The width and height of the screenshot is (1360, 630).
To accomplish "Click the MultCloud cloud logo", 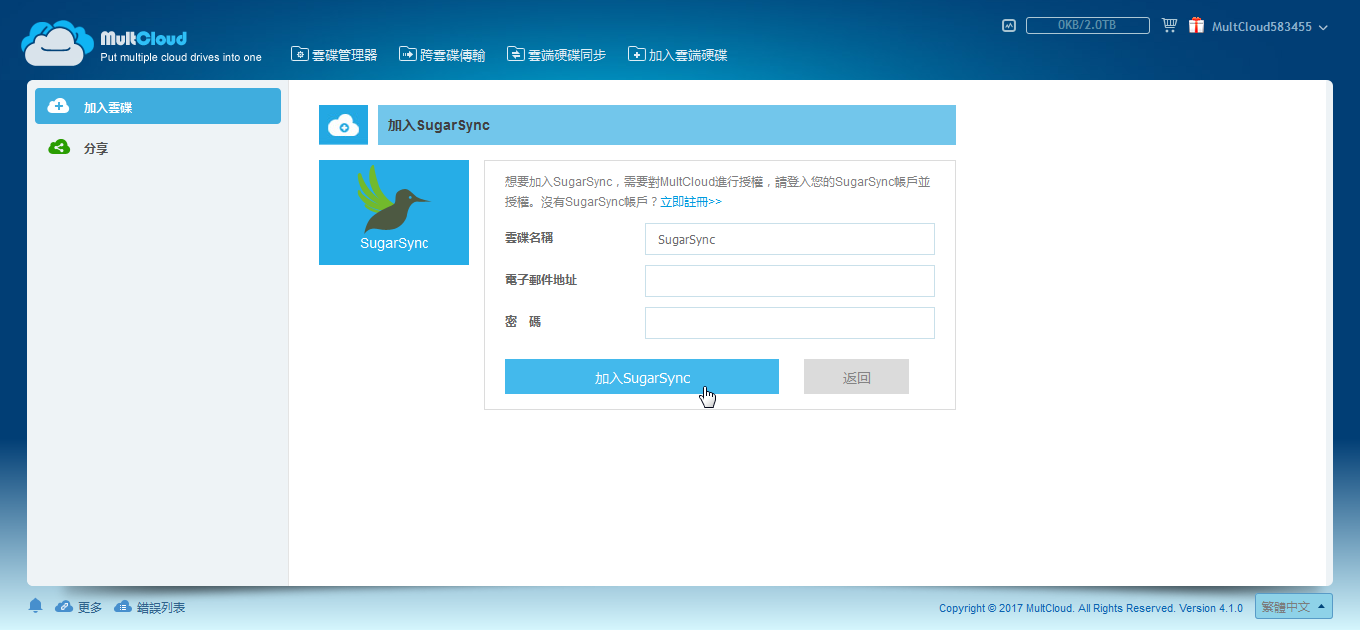I will [x=57, y=43].
